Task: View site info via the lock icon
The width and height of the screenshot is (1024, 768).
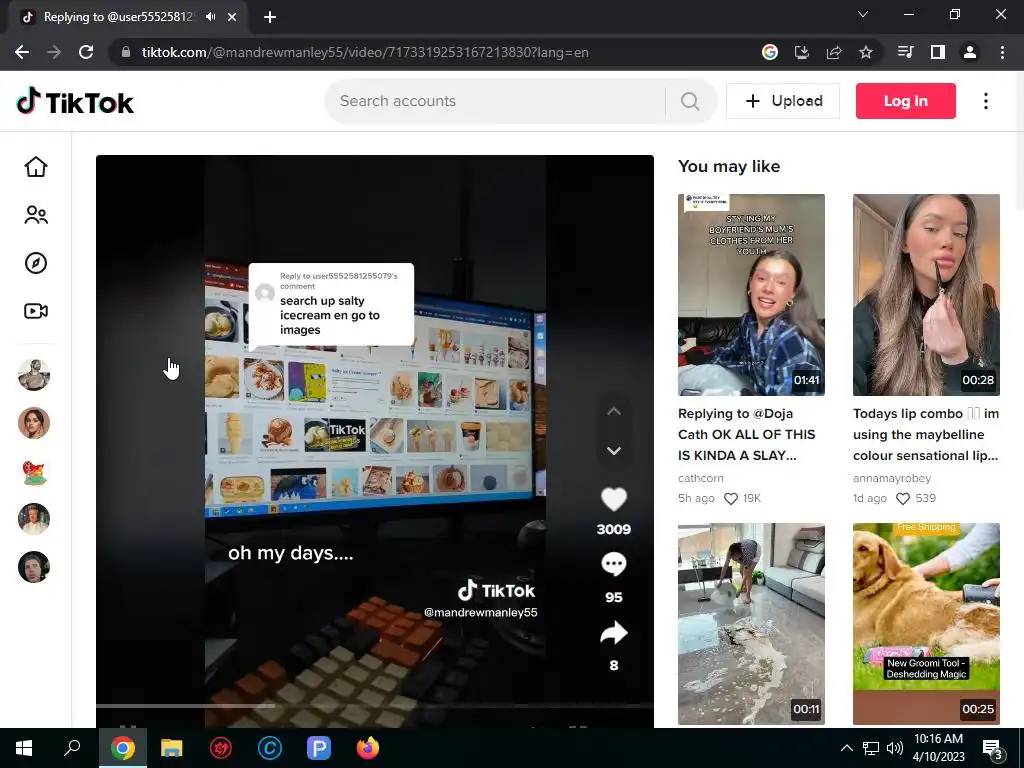Action: 126,52
